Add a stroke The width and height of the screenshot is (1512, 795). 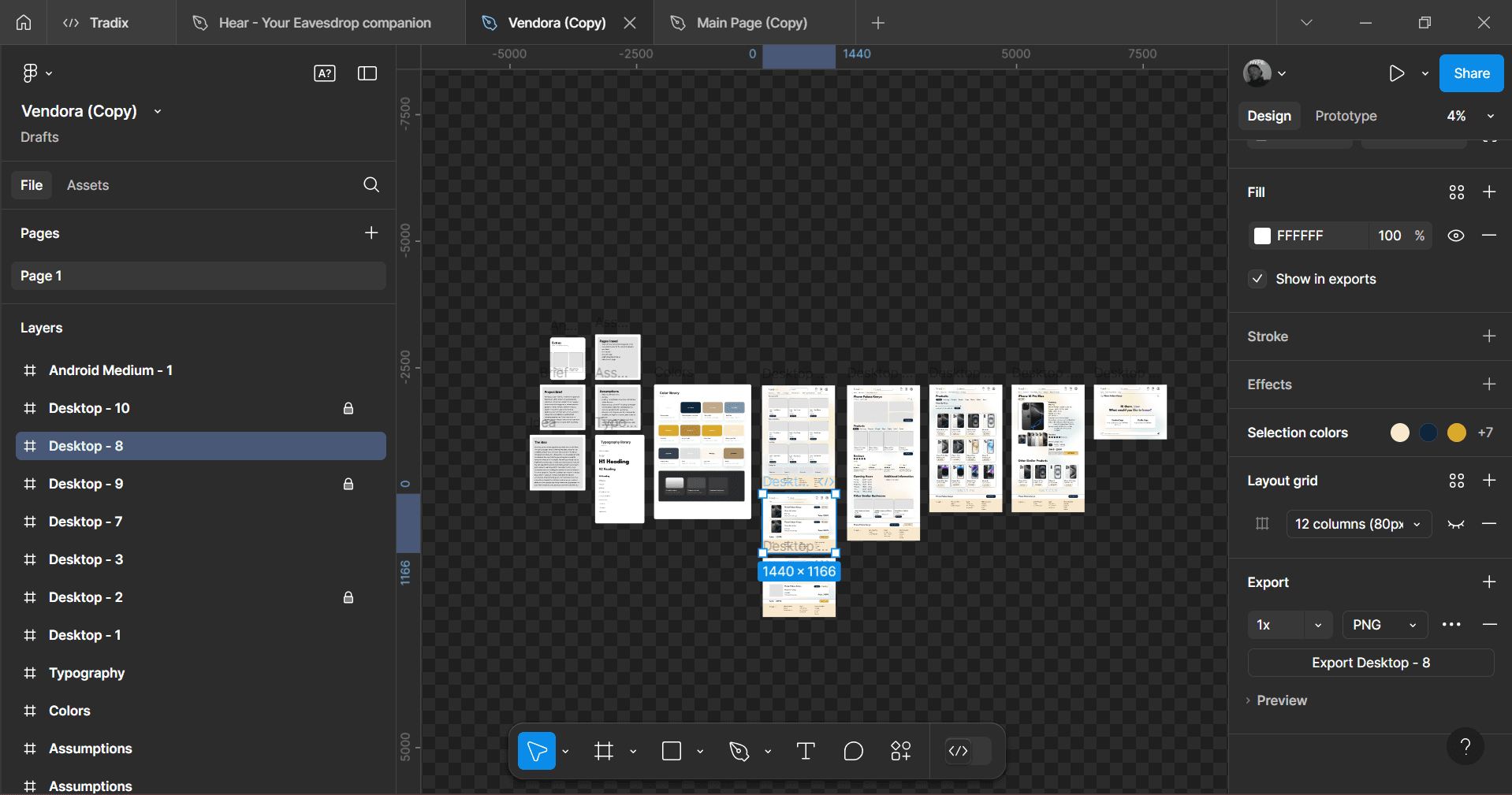point(1489,336)
